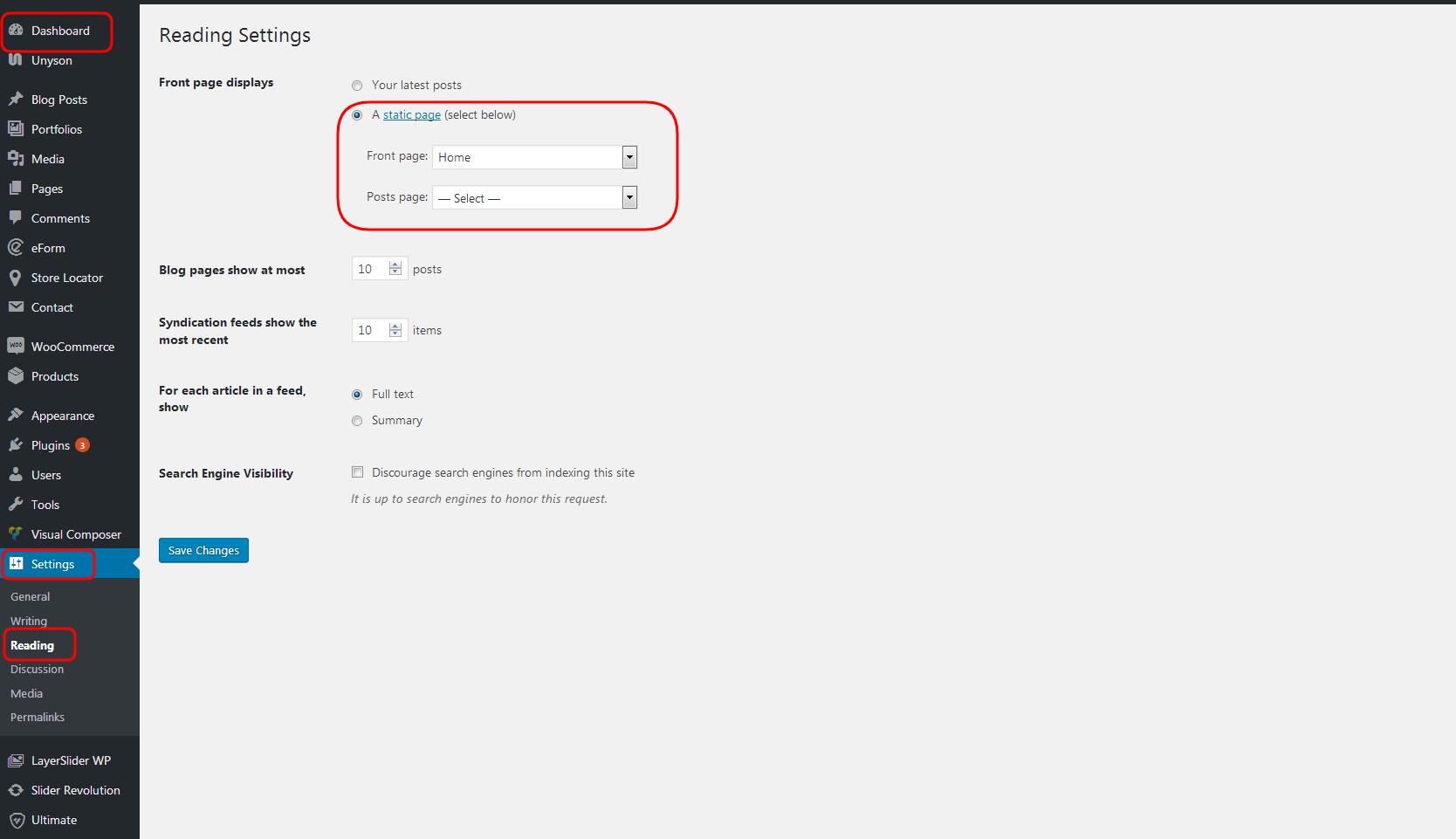Click the WooCommerce sidebar icon
The image size is (1456, 839).
click(17, 346)
